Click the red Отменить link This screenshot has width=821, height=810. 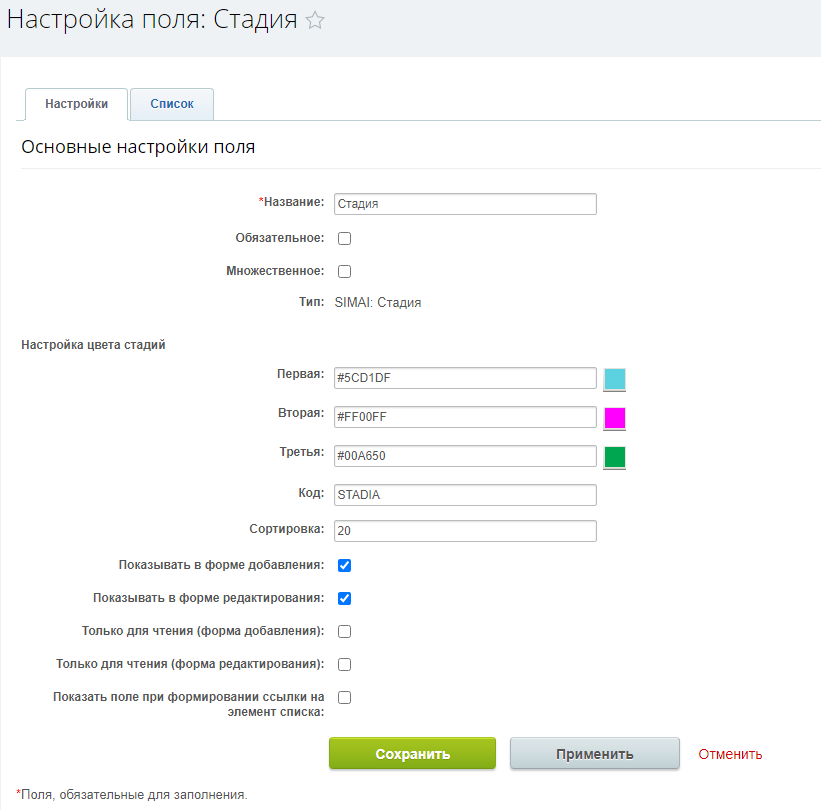(x=730, y=754)
